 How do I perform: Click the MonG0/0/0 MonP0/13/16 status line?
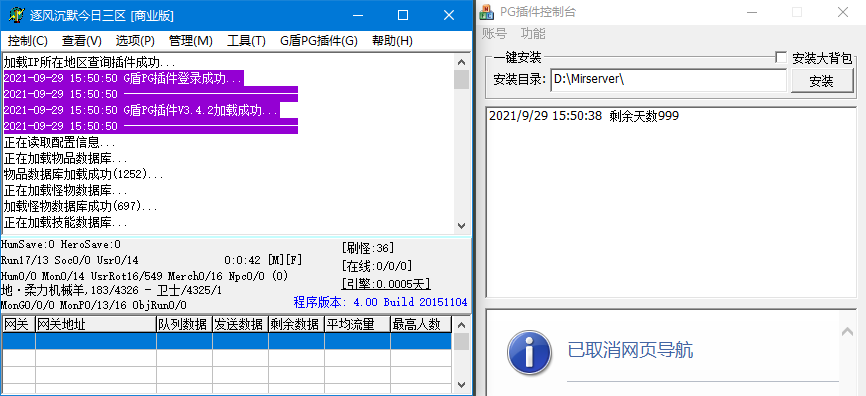[94, 305]
